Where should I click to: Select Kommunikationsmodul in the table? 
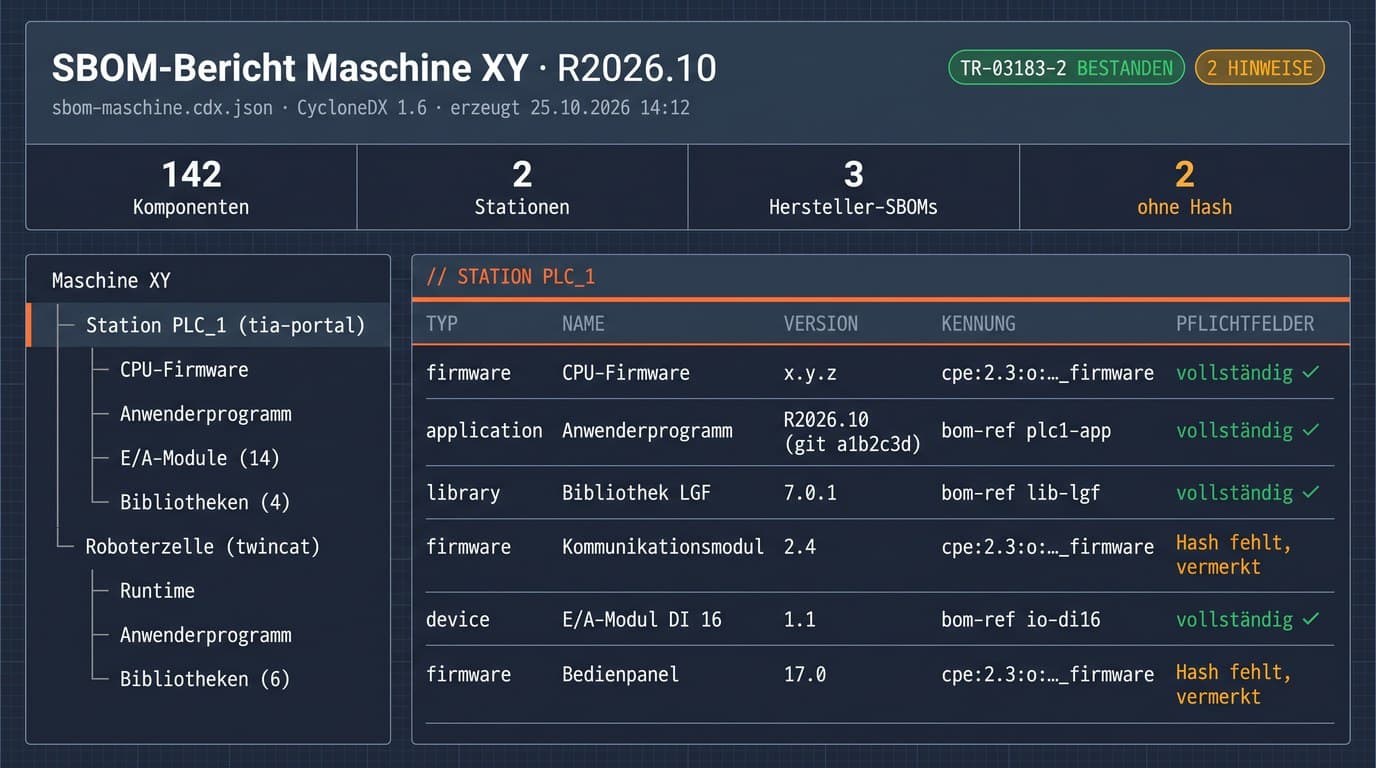tap(663, 547)
